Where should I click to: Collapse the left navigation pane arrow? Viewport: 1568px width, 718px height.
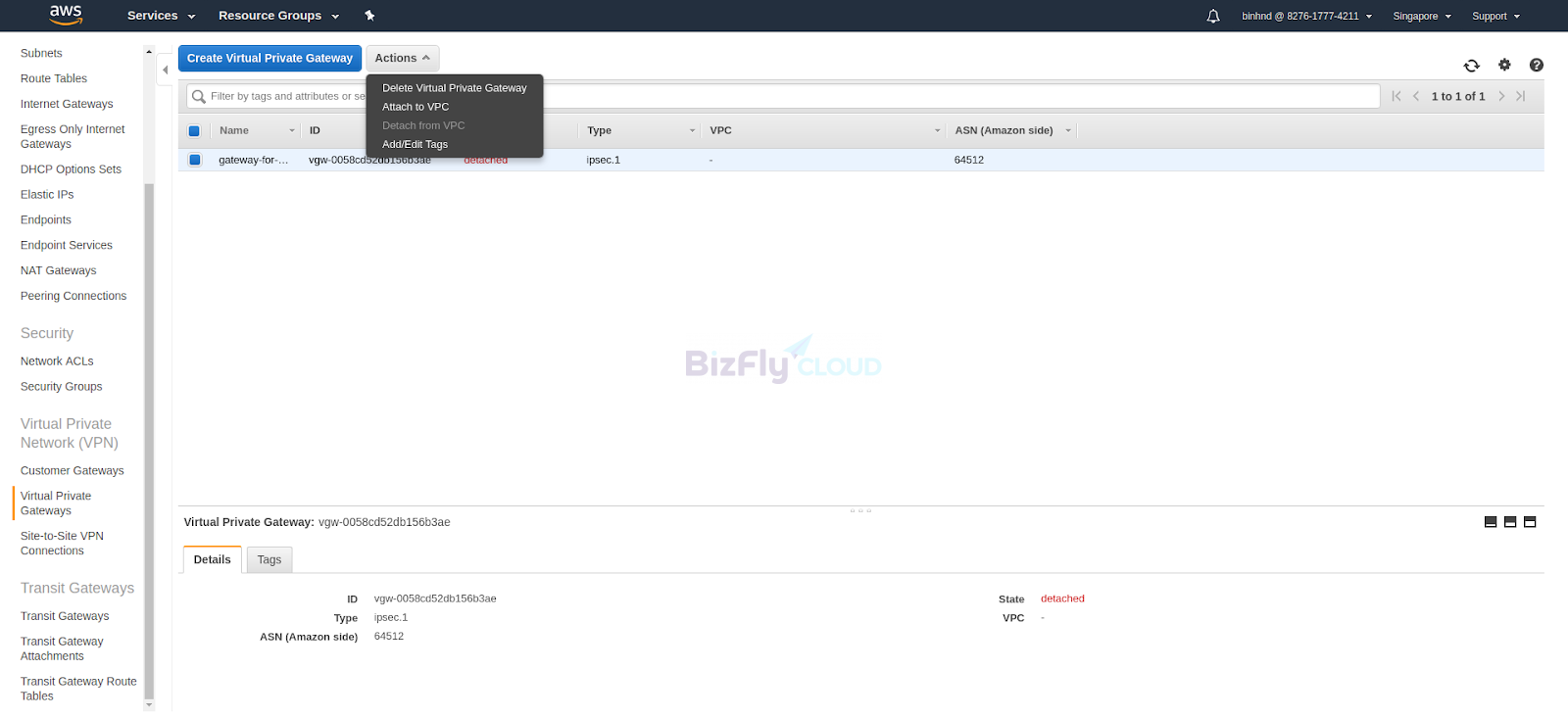[165, 70]
